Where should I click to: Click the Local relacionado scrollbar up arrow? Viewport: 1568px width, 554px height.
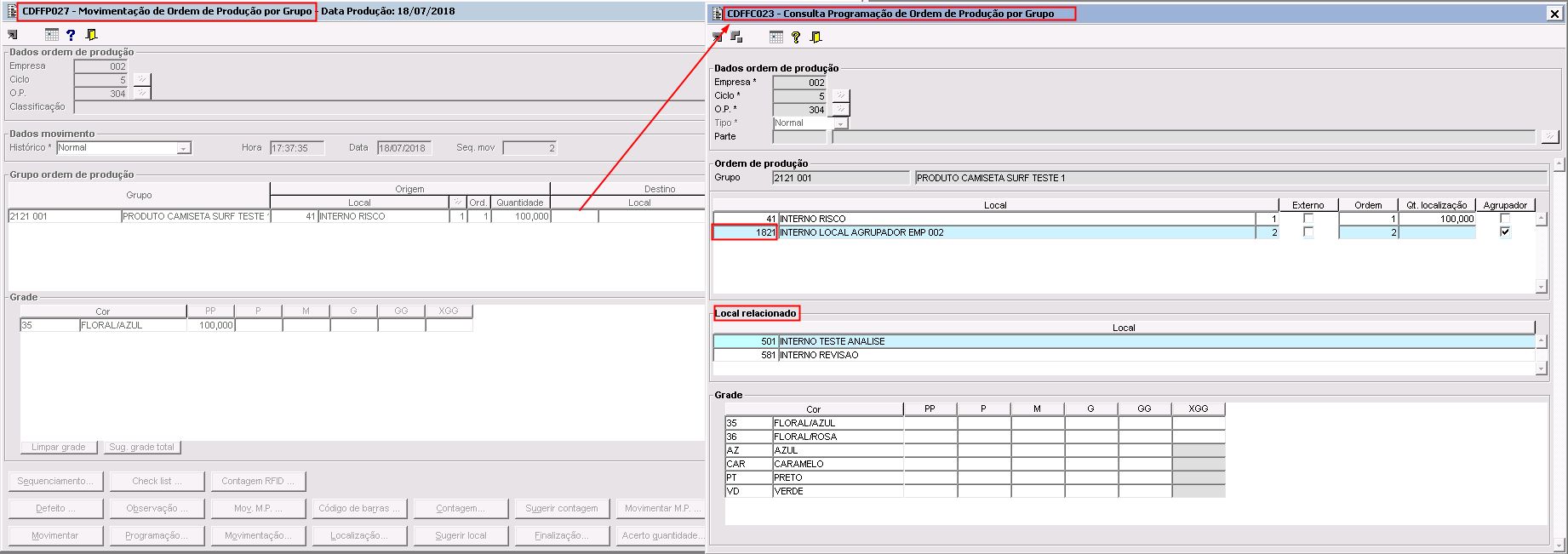tap(1541, 341)
